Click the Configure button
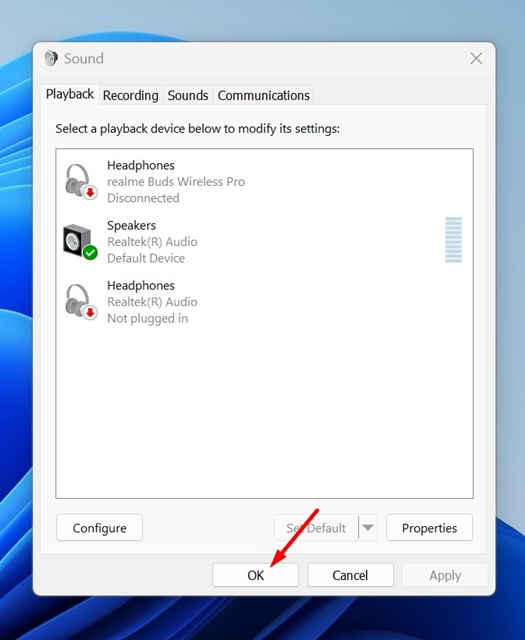The height and width of the screenshot is (640, 525). [100, 528]
